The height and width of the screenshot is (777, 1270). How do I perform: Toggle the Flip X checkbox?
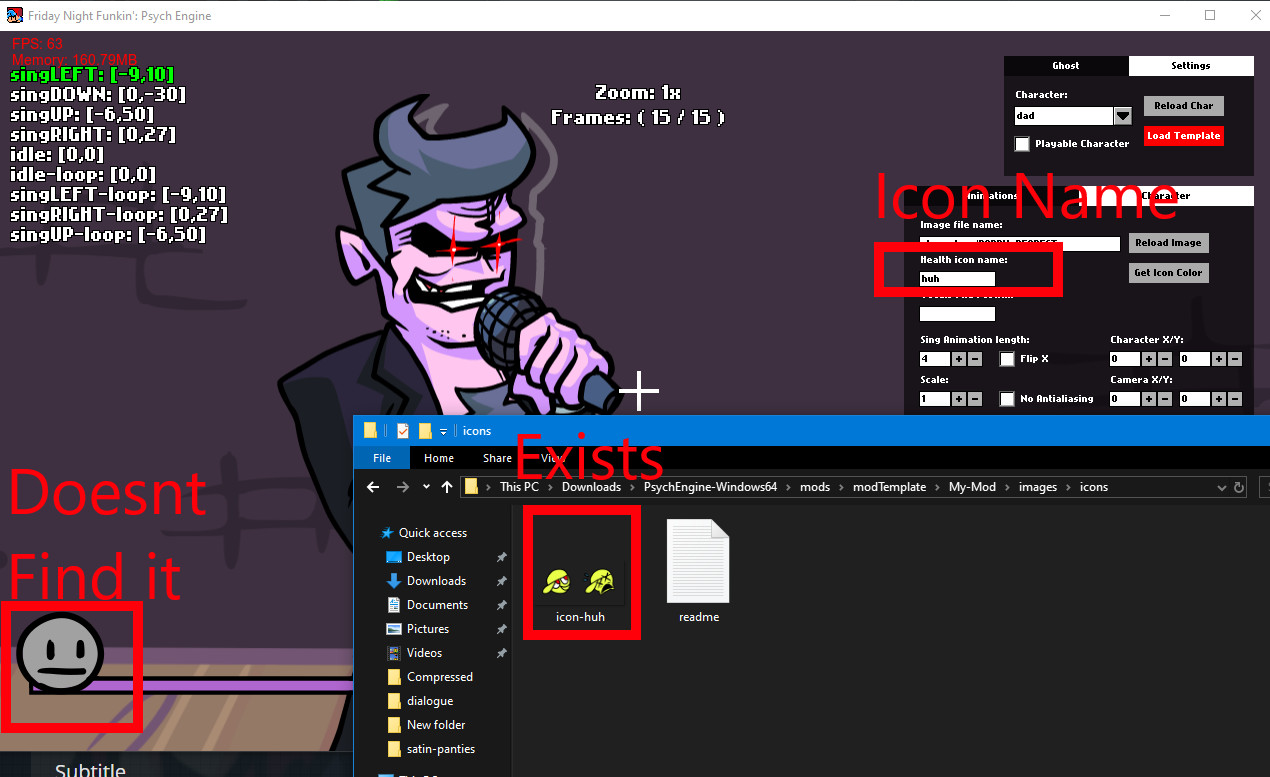click(x=1007, y=359)
